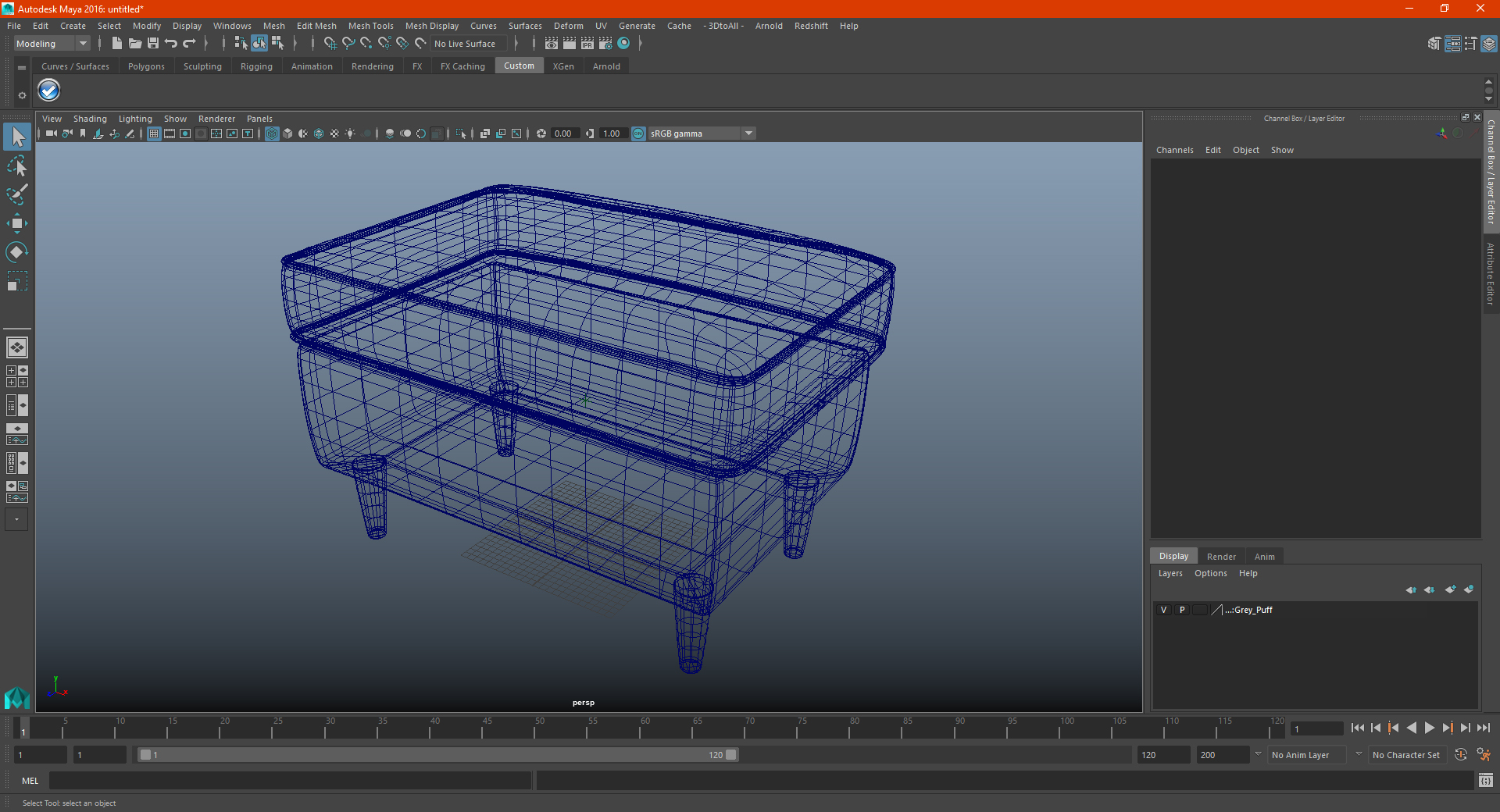Run the blue checkmark shelf button
Viewport: 1500px width, 812px height.
(x=49, y=91)
